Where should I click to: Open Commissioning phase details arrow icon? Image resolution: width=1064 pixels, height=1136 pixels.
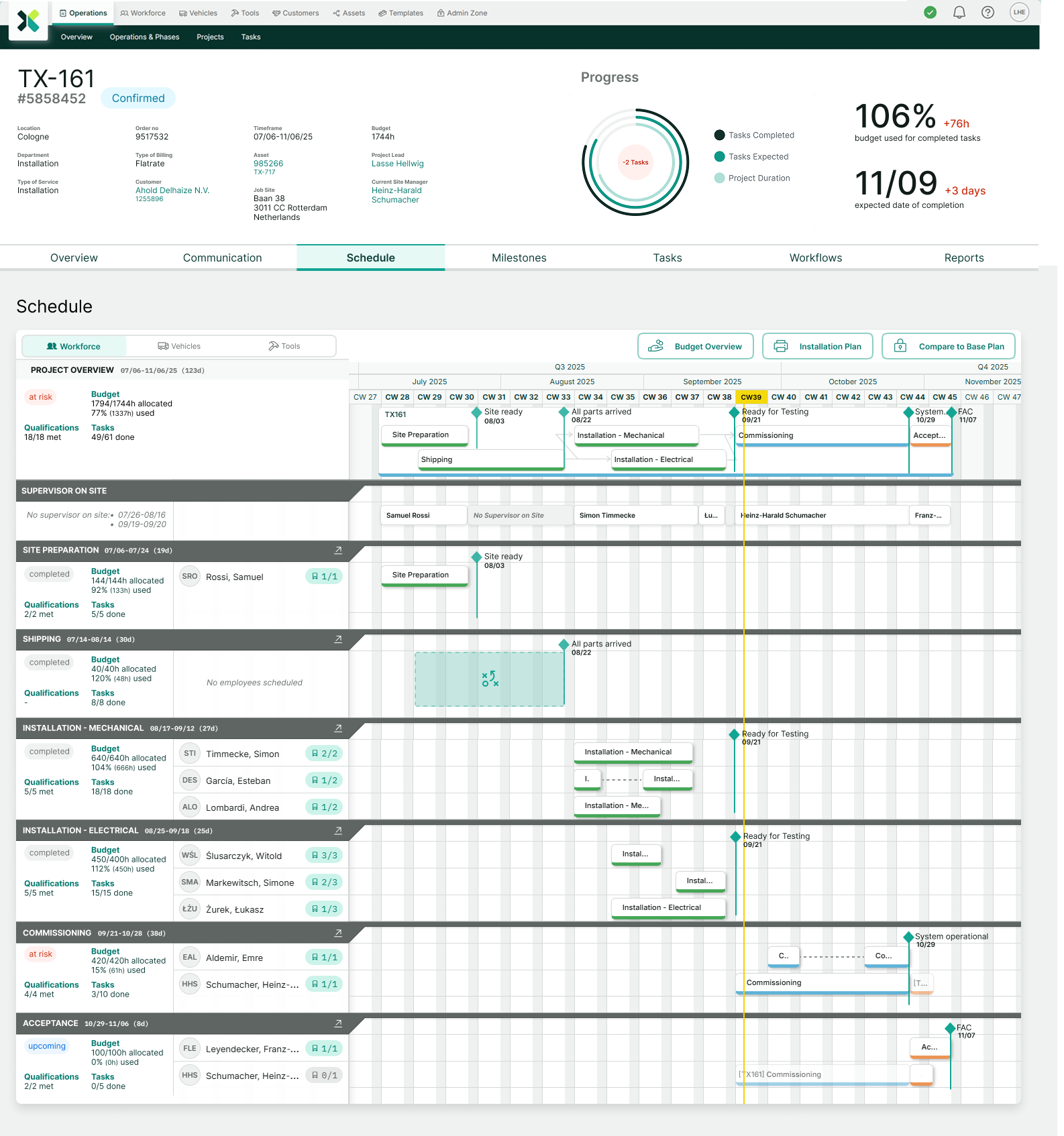[338, 933]
